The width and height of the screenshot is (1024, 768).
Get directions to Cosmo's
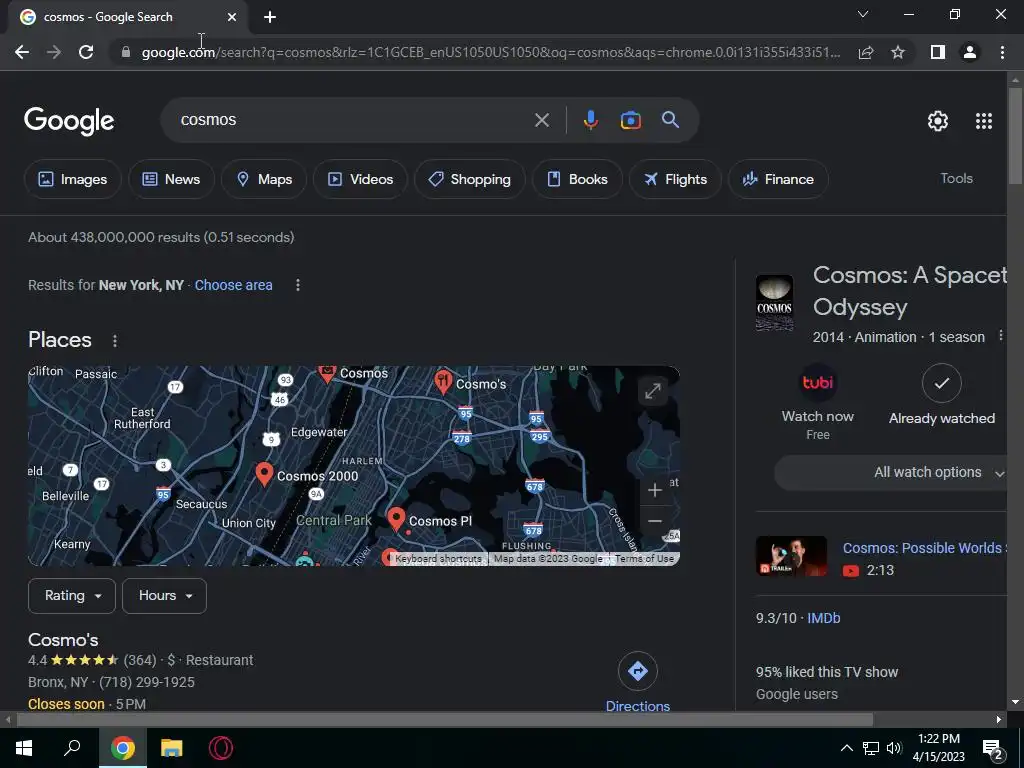(637, 682)
